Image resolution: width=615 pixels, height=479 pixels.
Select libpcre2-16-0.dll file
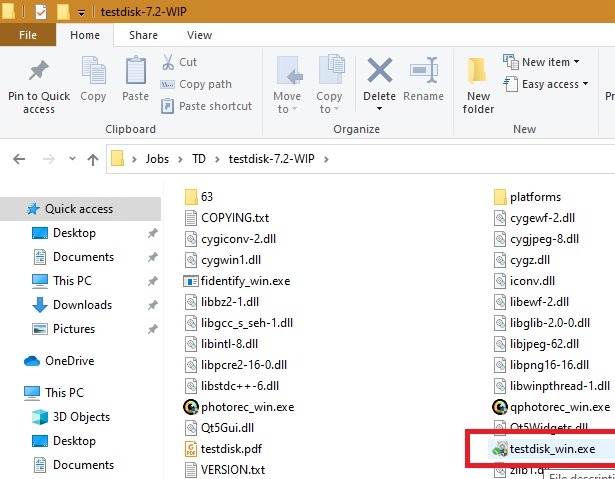(x=236, y=365)
